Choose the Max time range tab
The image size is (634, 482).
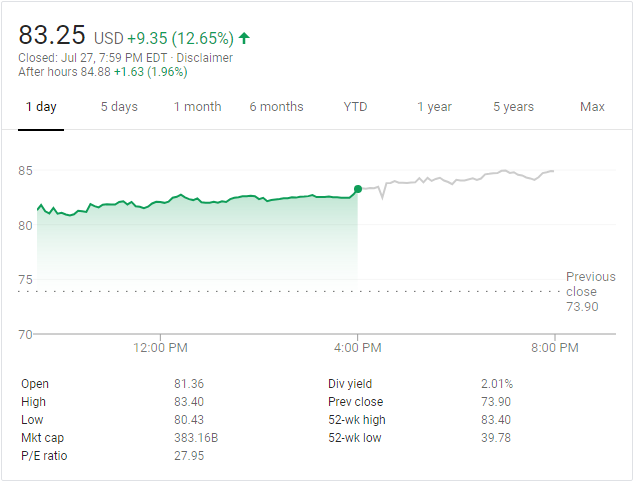pos(592,107)
